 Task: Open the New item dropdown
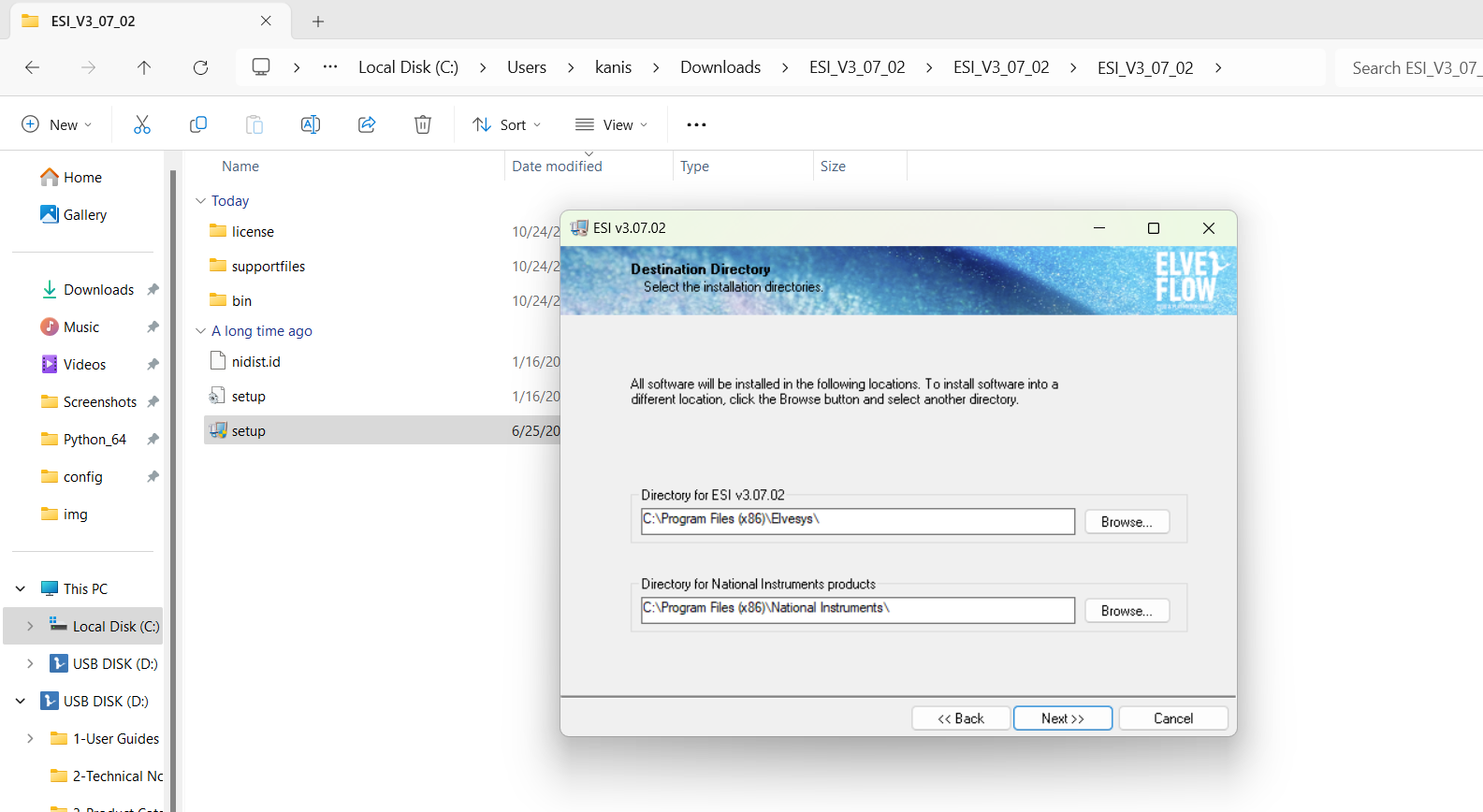coord(57,124)
